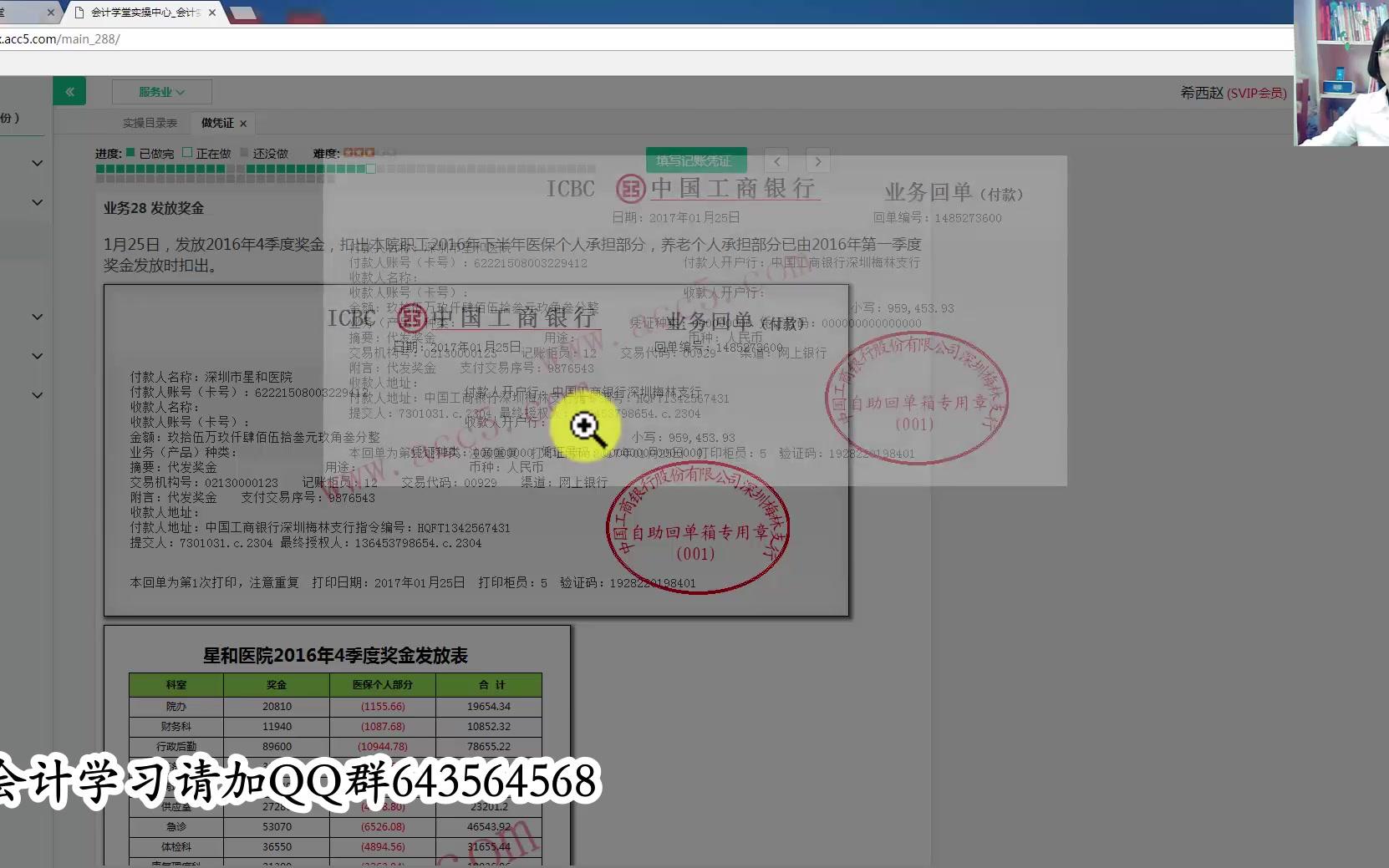1389x868 pixels.
Task: Click the 已做完 green legend square
Action: [x=130, y=153]
